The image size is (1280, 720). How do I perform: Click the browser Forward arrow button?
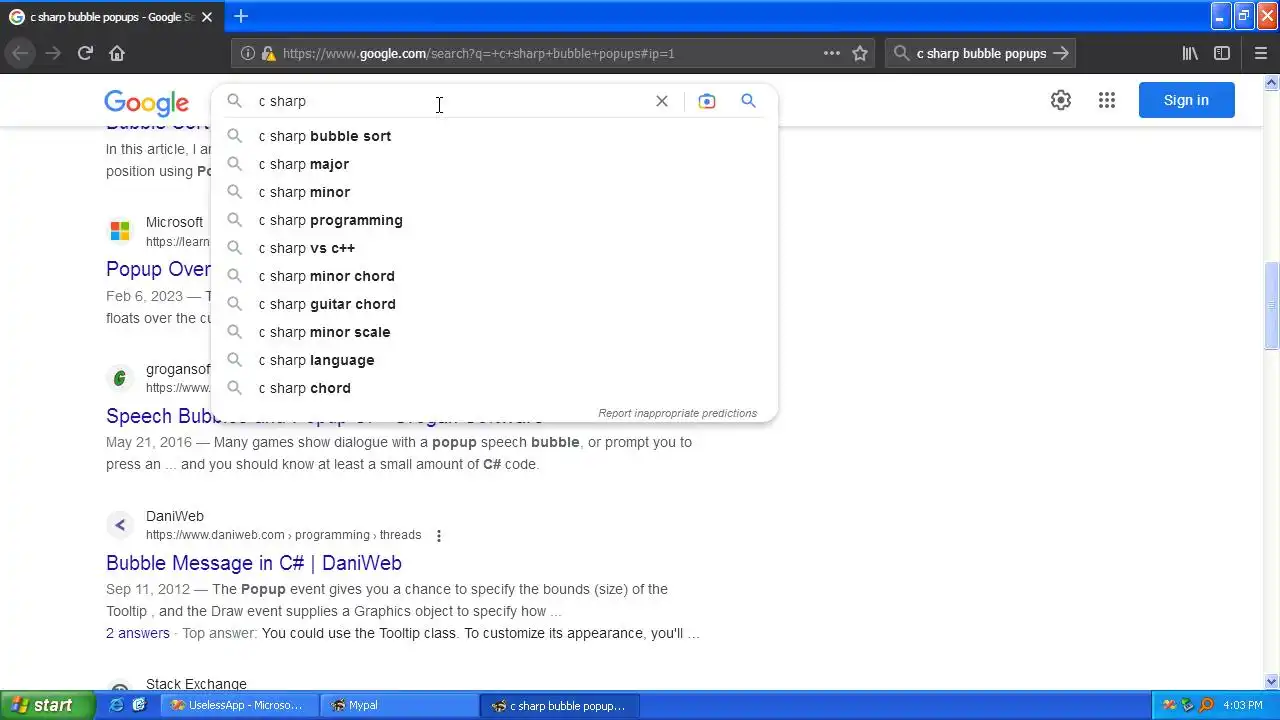click(x=53, y=53)
